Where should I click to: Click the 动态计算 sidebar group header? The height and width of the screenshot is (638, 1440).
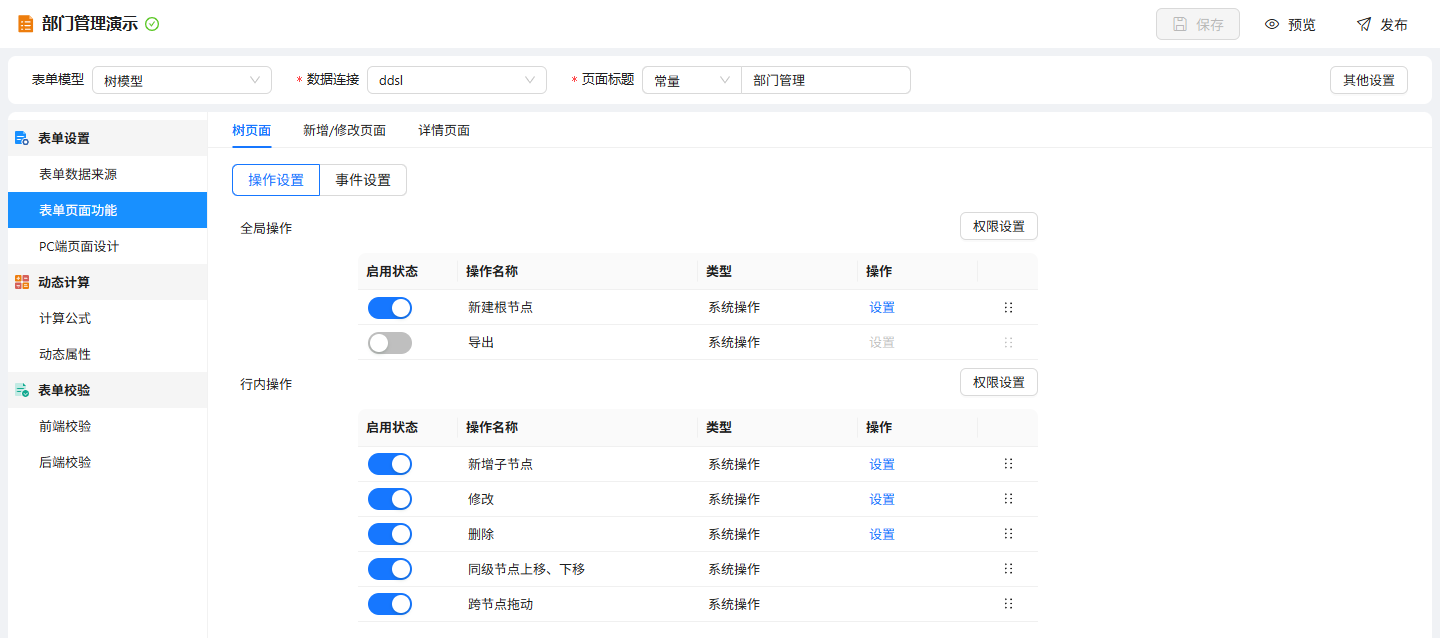108,282
